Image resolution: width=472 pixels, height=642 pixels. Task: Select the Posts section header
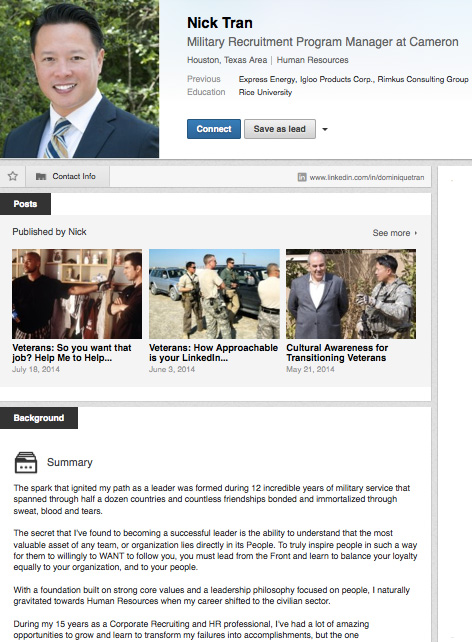coord(25,204)
